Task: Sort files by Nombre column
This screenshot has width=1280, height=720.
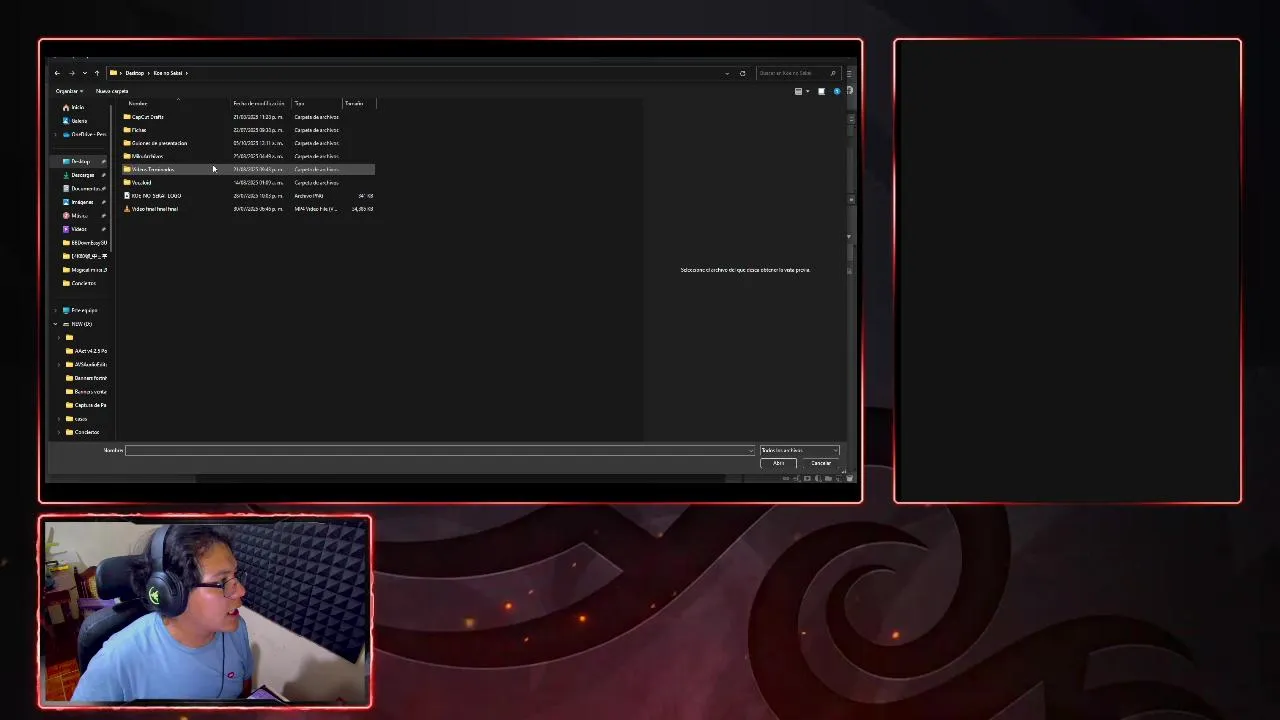Action: pyautogui.click(x=138, y=103)
